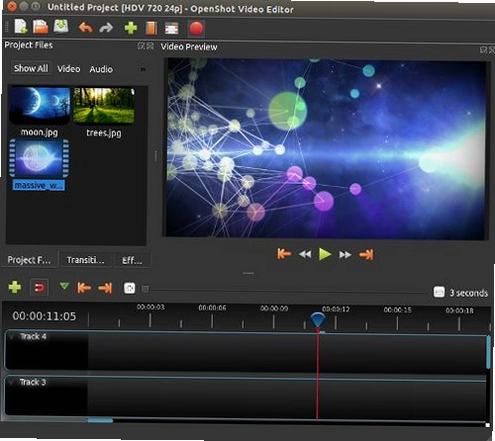This screenshot has width=495, height=441.
Task: Add a marker with the green triangle icon
Action: (x=64, y=286)
